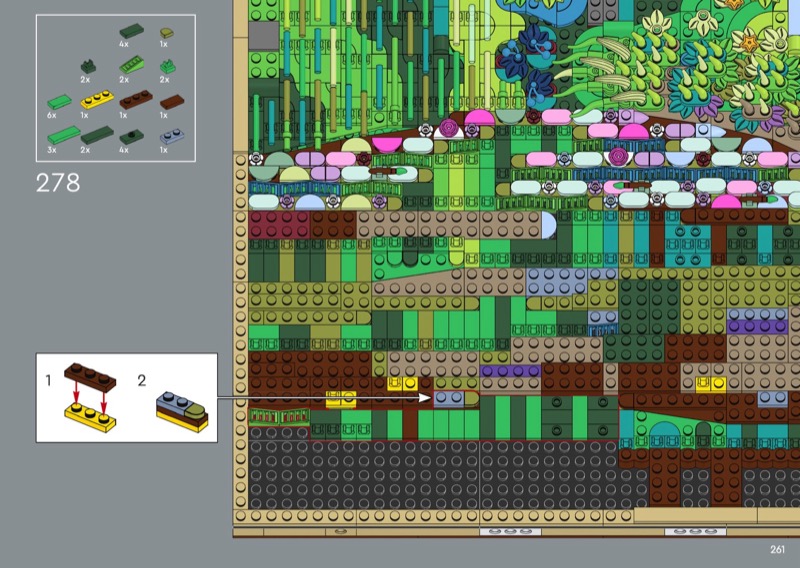Click the smooth brown tile part, 1x
This screenshot has height=568, width=800.
(x=171, y=101)
